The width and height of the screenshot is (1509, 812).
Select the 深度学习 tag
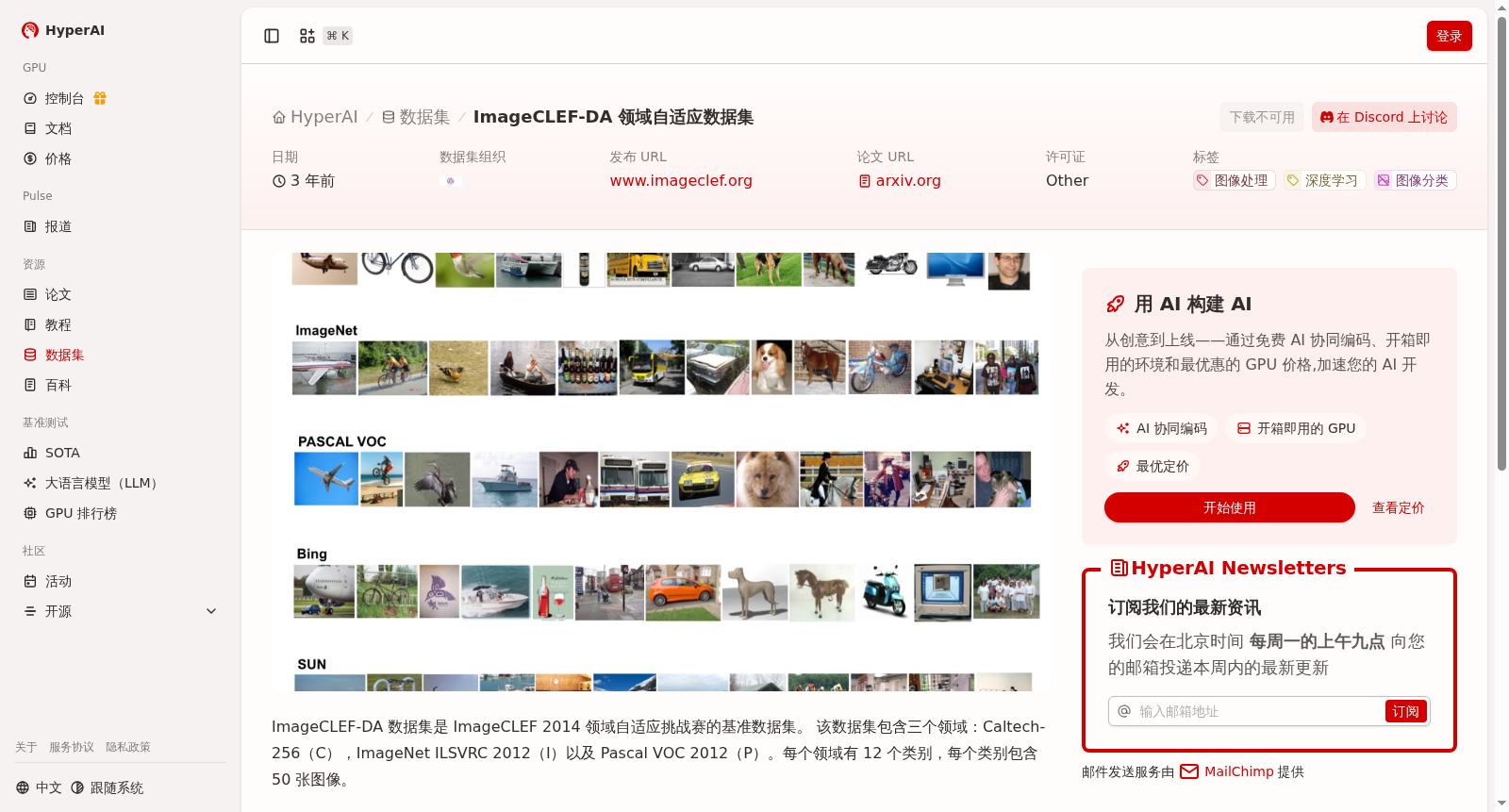(1325, 180)
